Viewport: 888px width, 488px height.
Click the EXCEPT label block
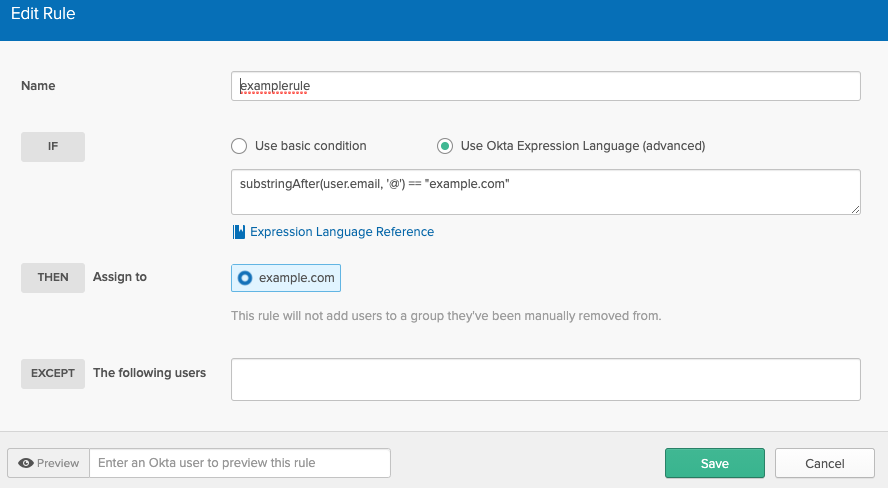pyautogui.click(x=53, y=374)
